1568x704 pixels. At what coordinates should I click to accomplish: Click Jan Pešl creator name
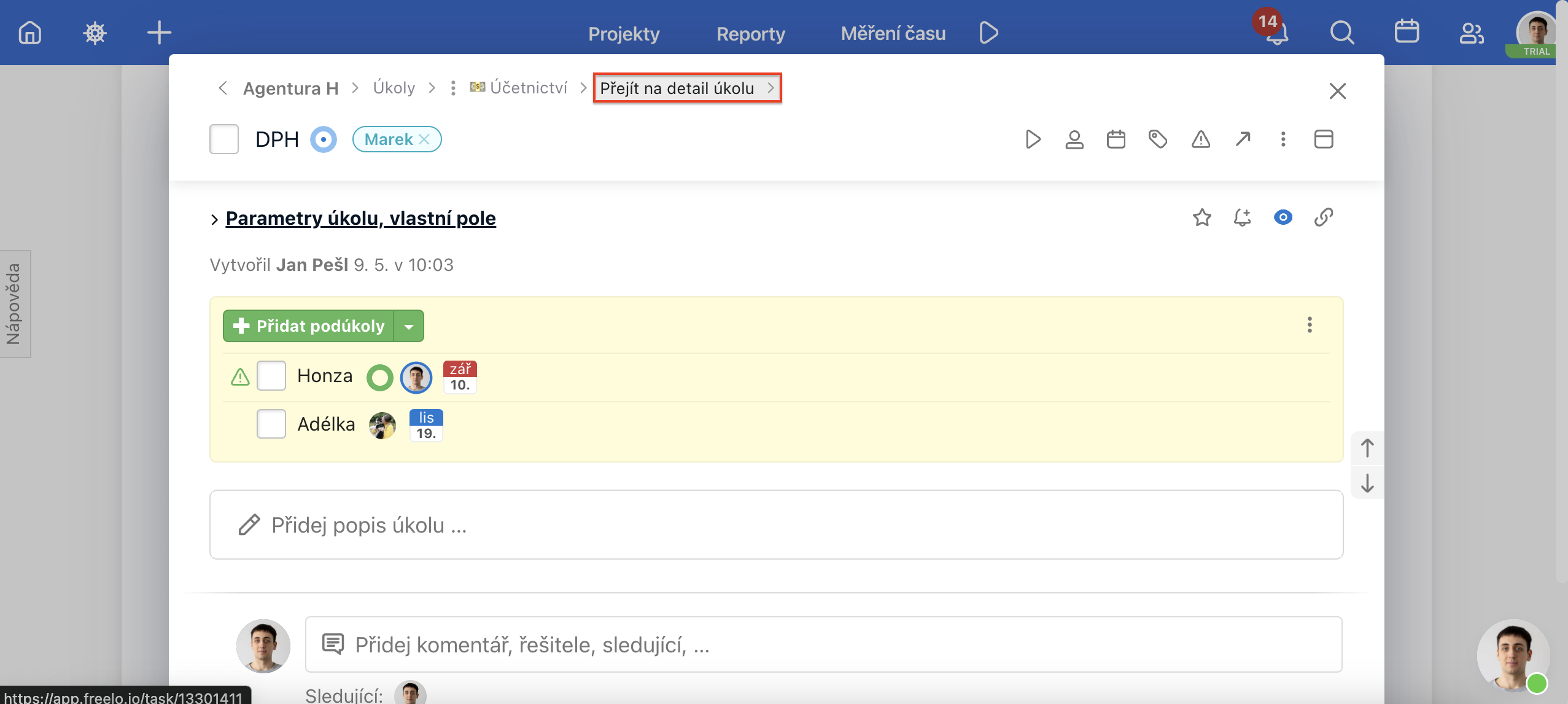(312, 265)
